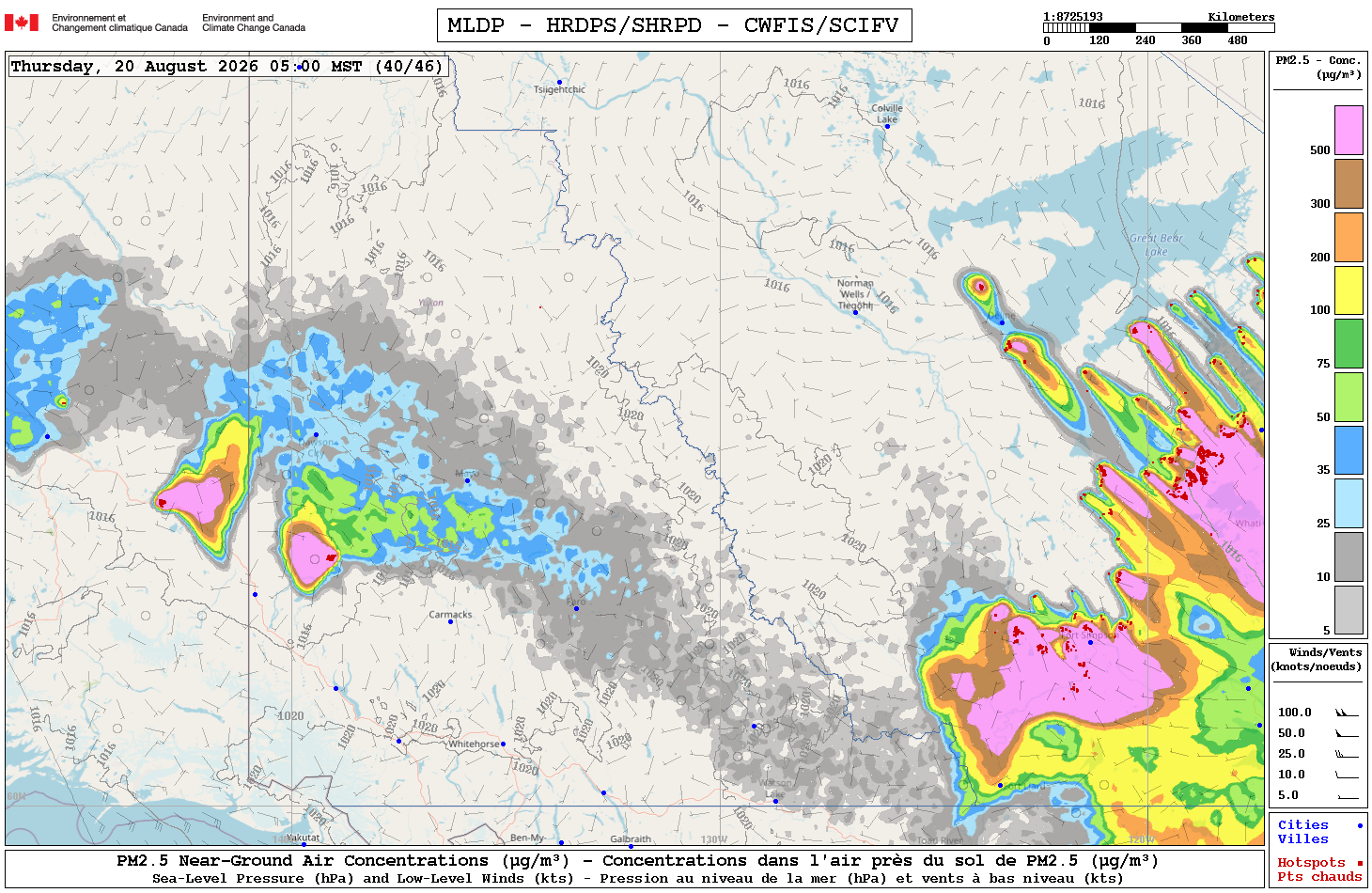
Task: Click the Carmacks city label
Action: coord(450,615)
